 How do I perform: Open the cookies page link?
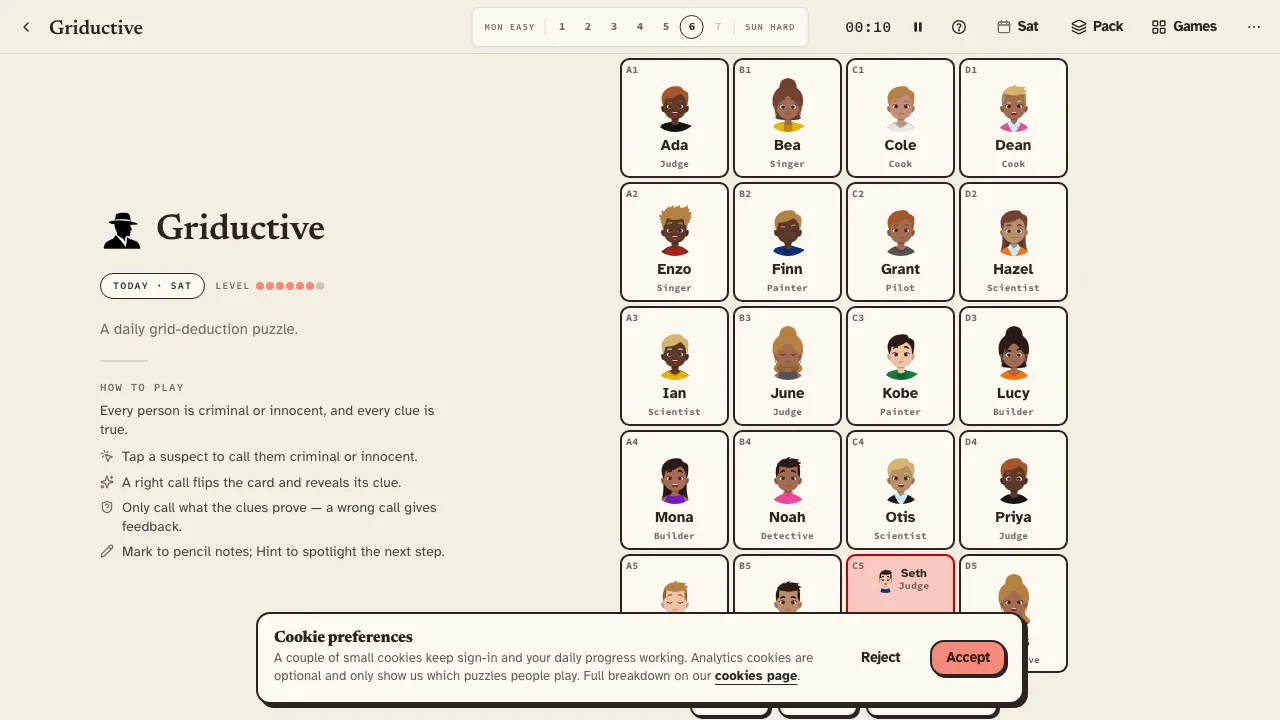point(756,676)
